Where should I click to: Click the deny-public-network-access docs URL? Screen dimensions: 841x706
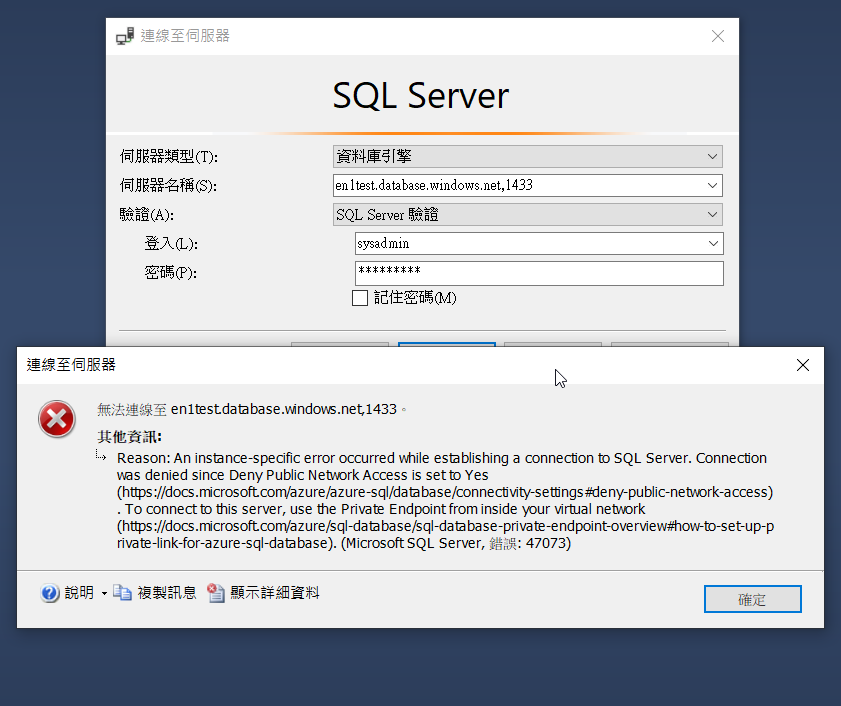coord(445,492)
